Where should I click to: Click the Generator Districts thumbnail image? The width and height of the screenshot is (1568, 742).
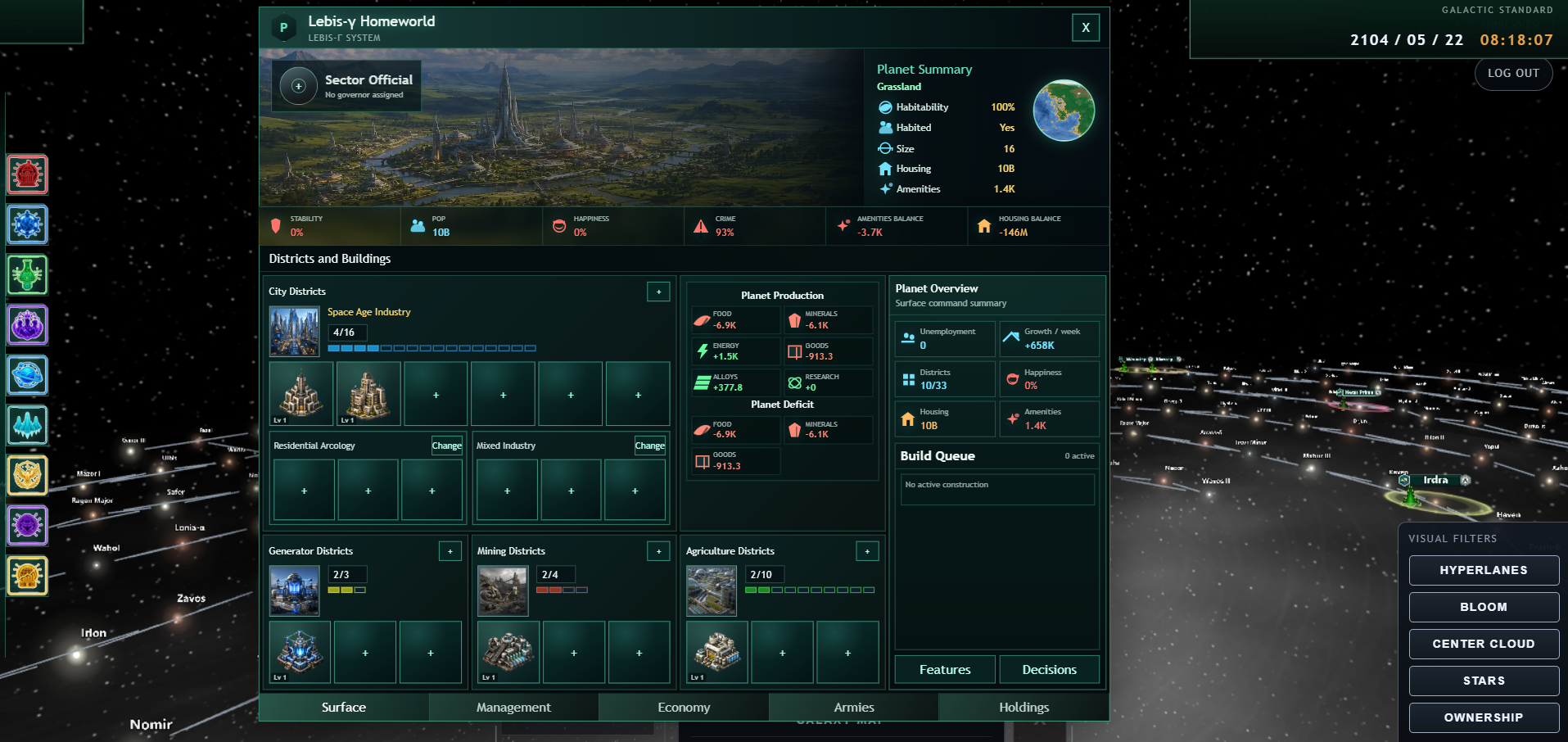(x=295, y=590)
